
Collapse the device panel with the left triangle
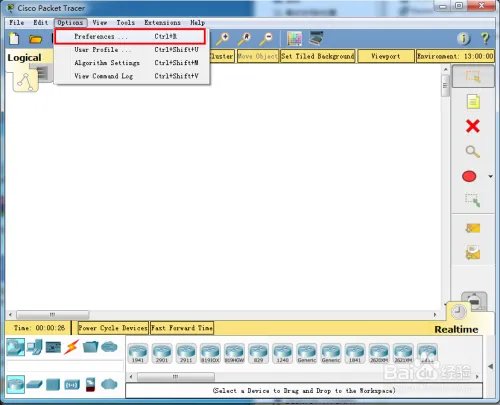point(490,366)
